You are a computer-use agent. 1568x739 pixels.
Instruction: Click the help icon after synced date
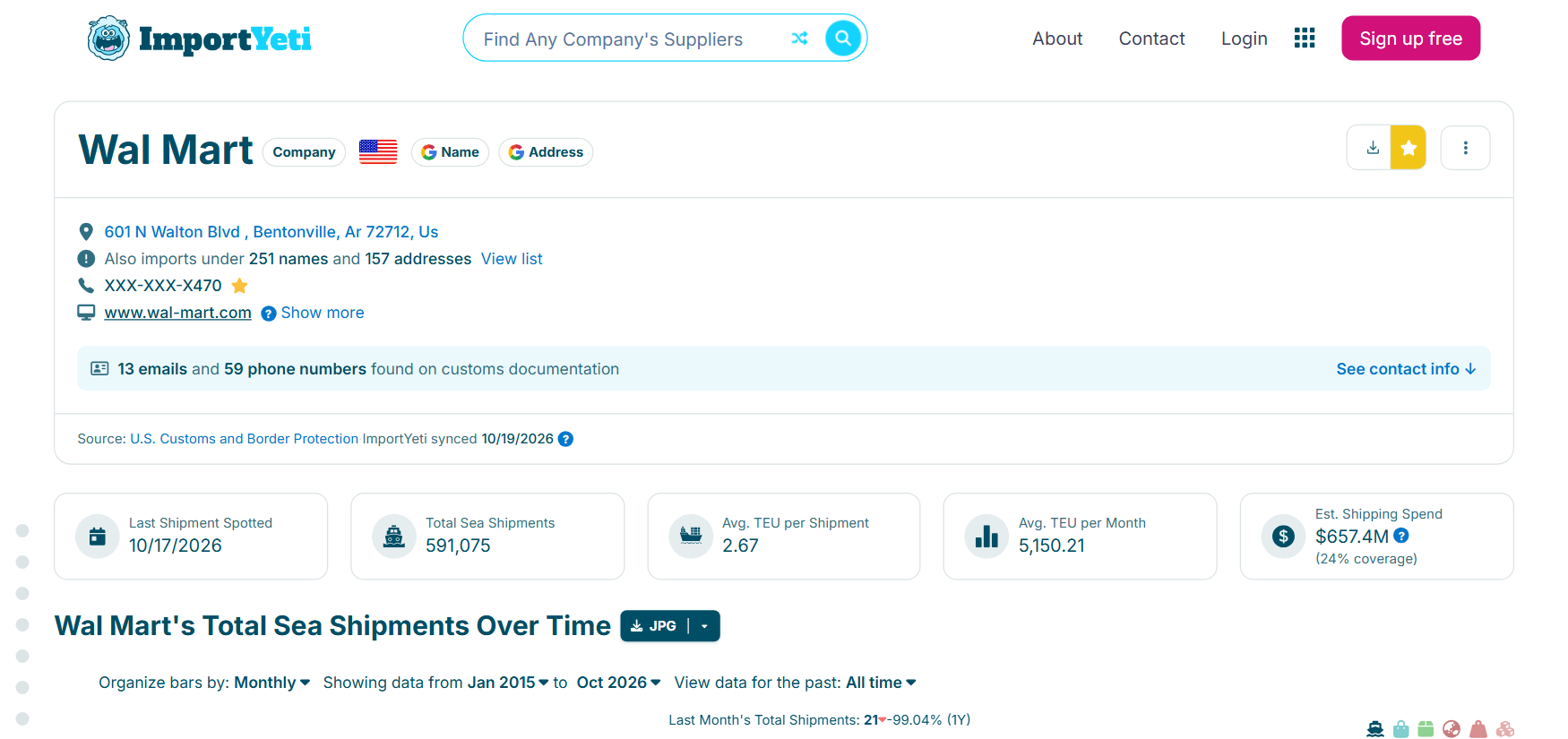pyautogui.click(x=565, y=439)
